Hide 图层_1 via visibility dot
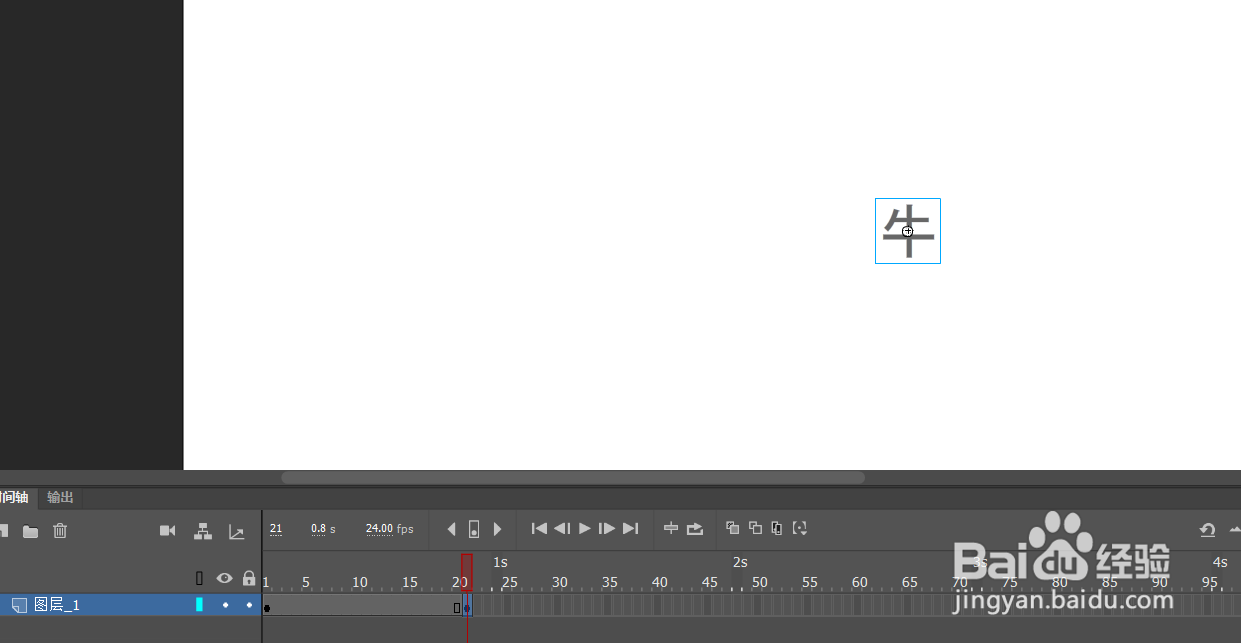Screen dimensions: 1241x643 (x=225, y=605)
